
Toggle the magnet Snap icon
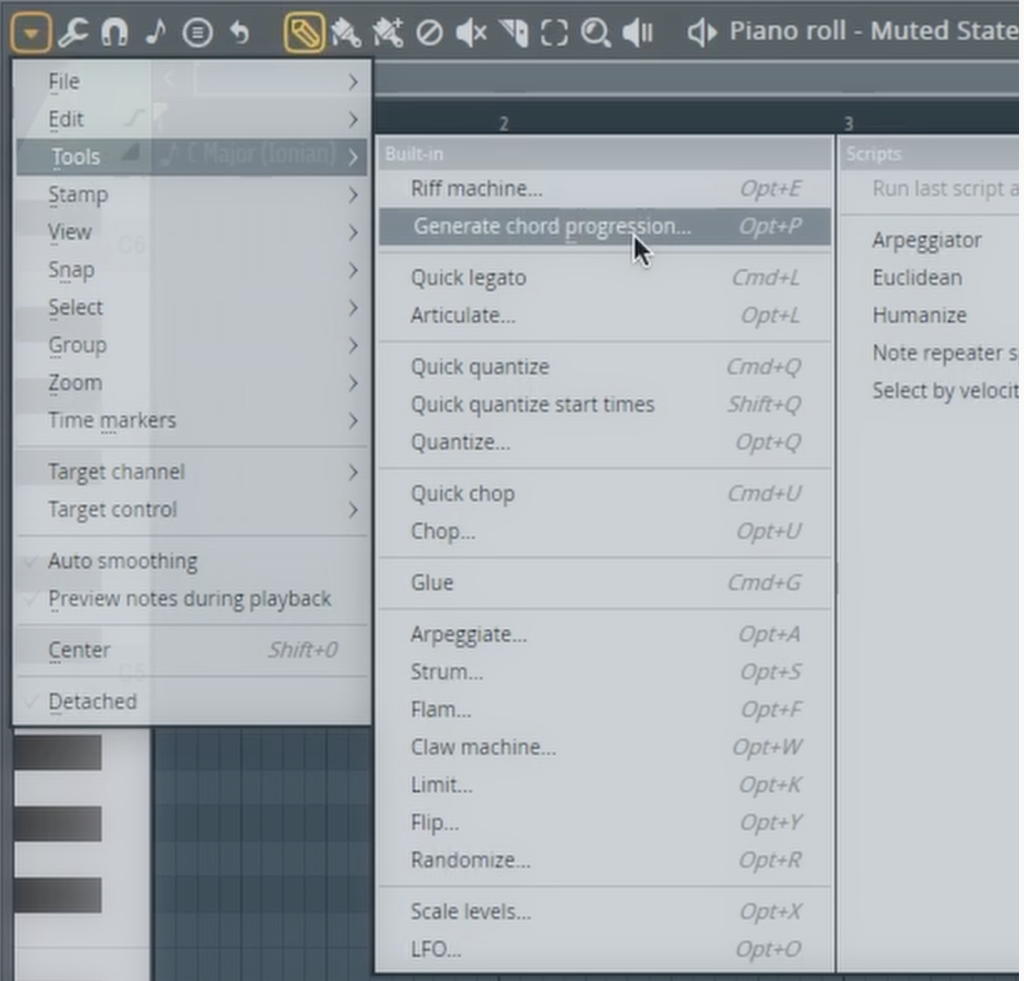coord(115,32)
